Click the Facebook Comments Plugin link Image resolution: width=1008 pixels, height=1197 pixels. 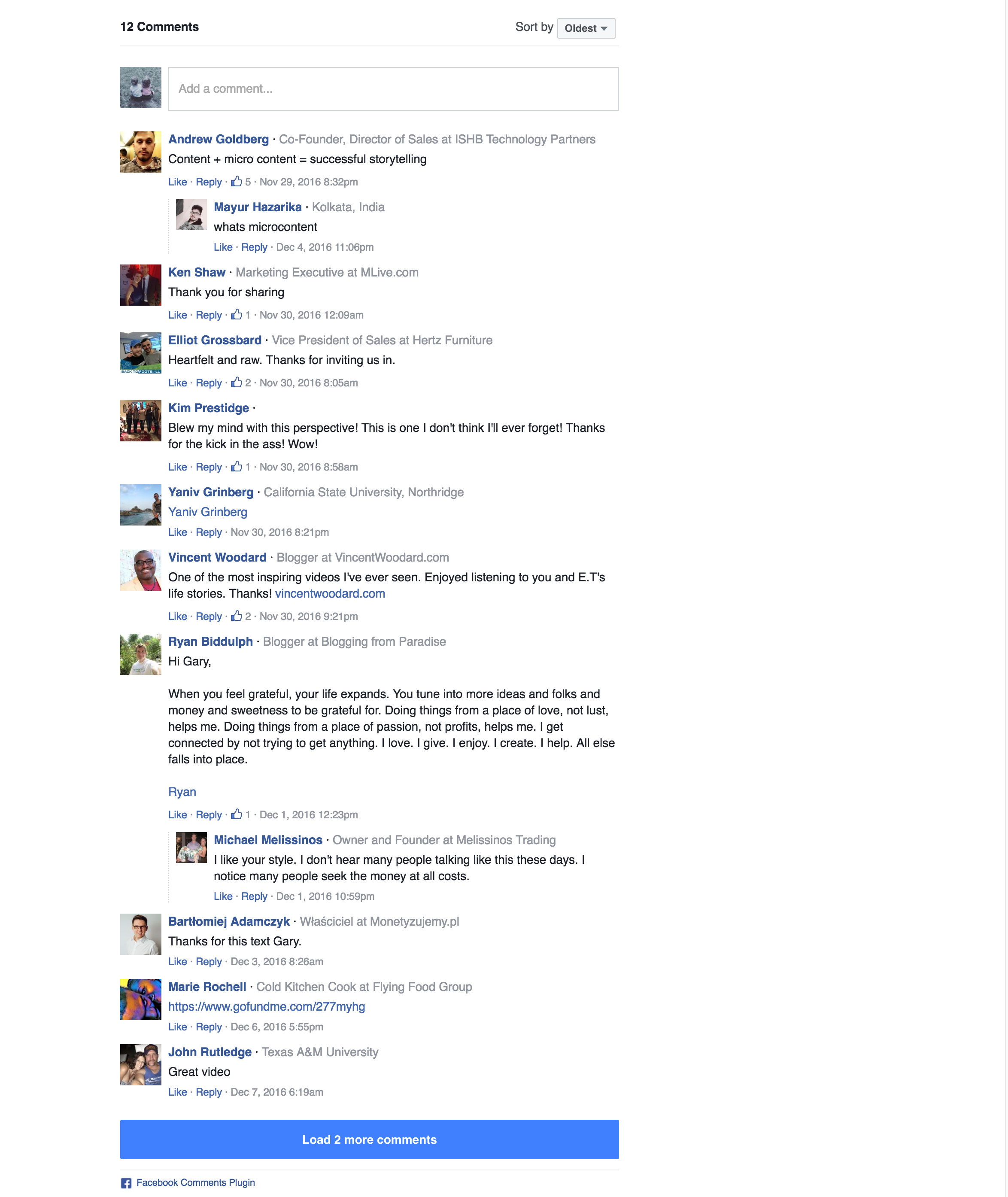(195, 1182)
